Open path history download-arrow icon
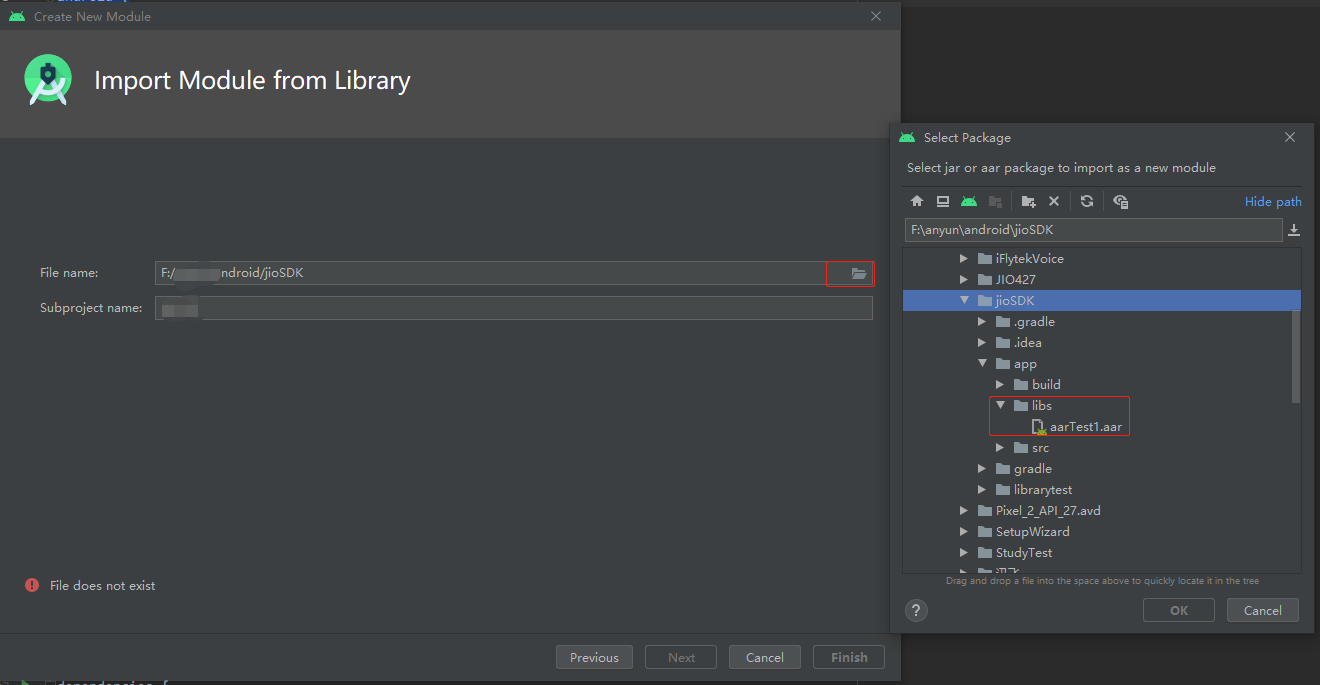This screenshot has height=685, width=1320. coord(1294,230)
